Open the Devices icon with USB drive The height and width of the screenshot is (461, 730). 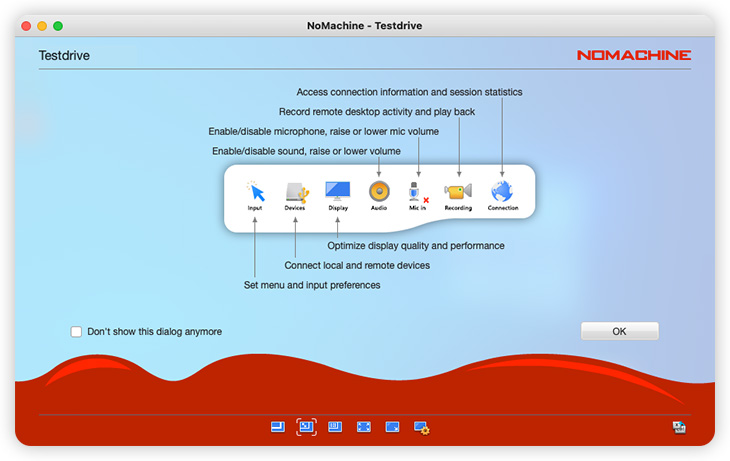point(295,193)
